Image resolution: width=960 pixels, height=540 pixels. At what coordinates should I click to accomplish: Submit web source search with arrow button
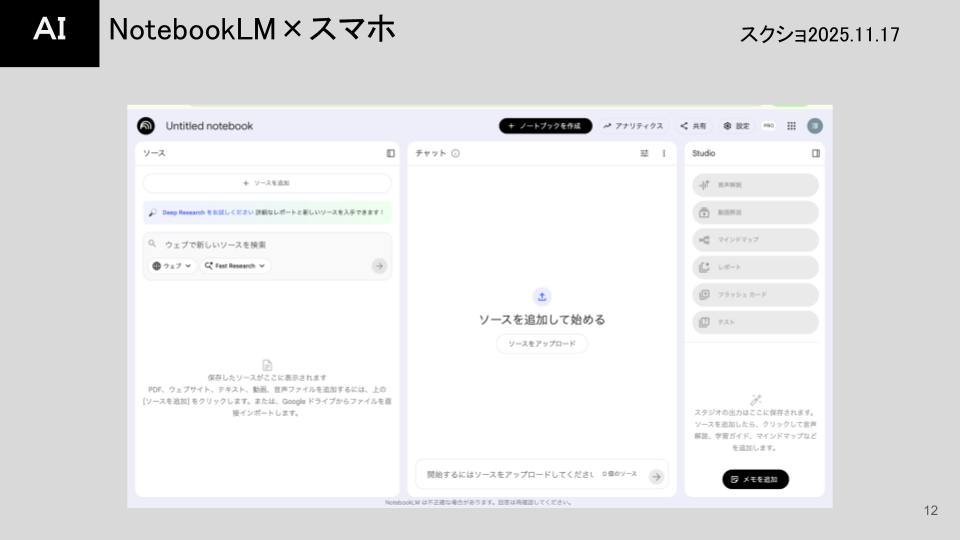pos(379,266)
